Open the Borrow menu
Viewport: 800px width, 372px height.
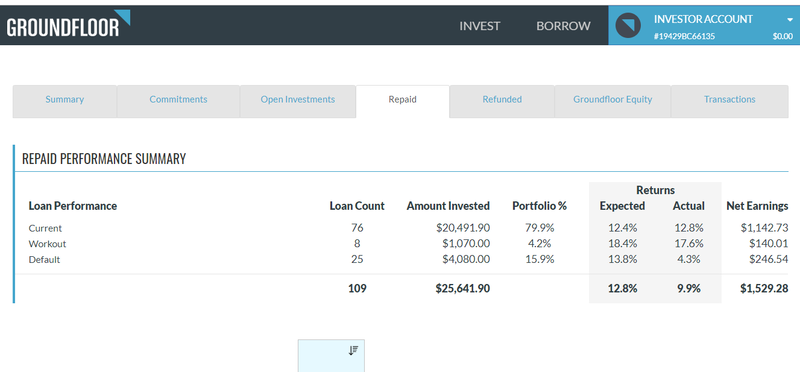click(563, 26)
